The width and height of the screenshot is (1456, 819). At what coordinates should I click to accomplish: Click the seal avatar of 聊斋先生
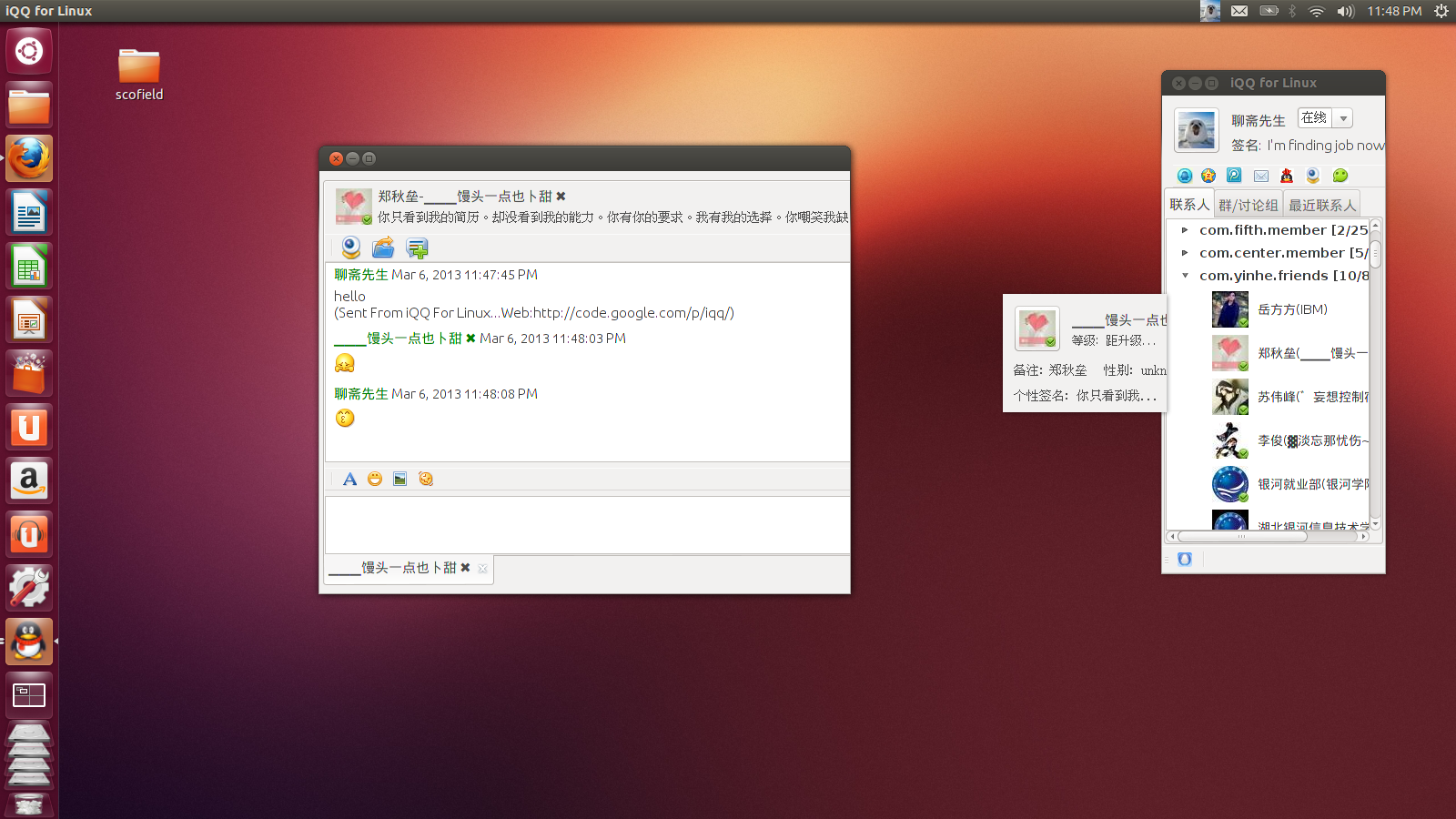pyautogui.click(x=1196, y=131)
